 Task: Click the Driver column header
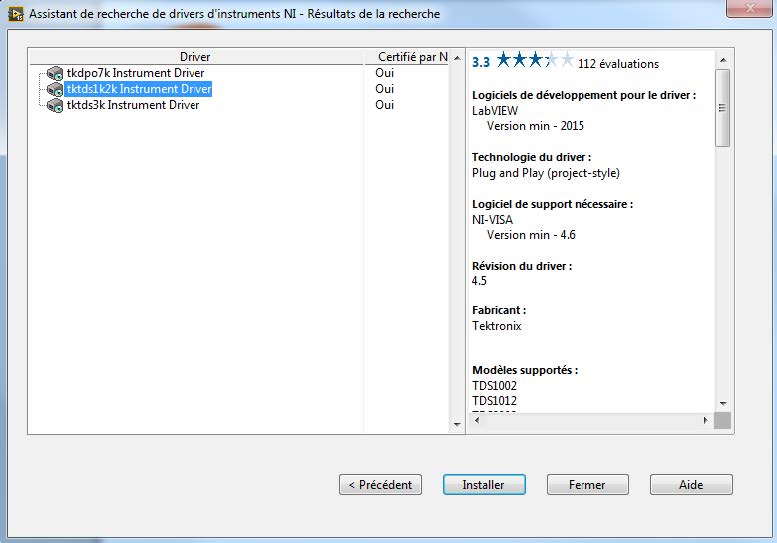click(195, 57)
